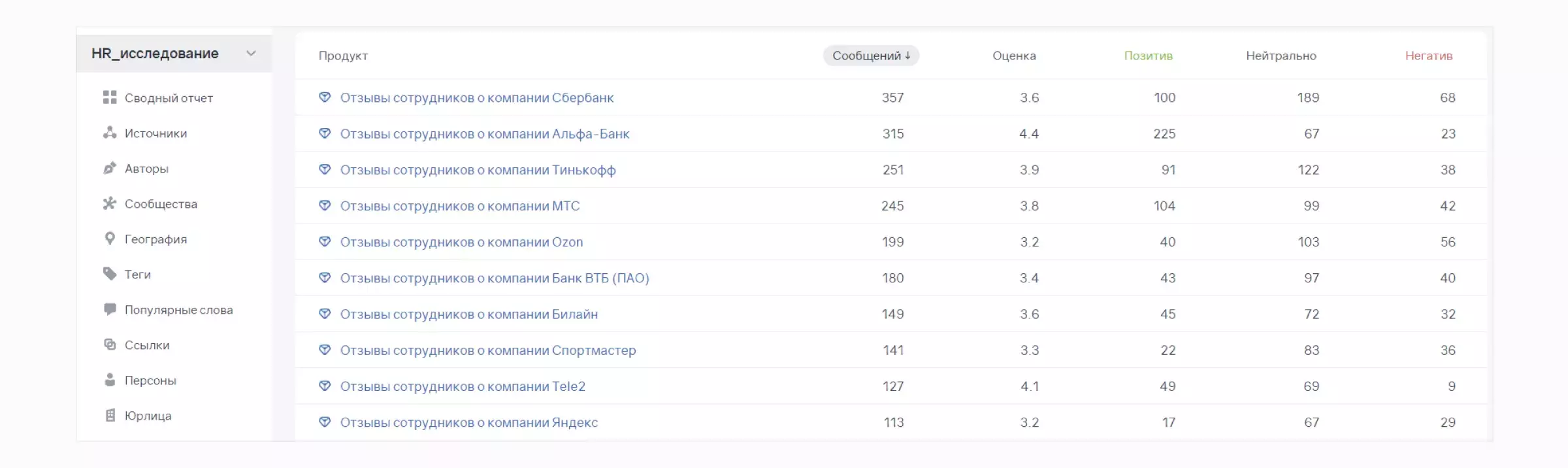Click the Позитив column header
Screen dimensions: 1568x468
click(x=1148, y=56)
